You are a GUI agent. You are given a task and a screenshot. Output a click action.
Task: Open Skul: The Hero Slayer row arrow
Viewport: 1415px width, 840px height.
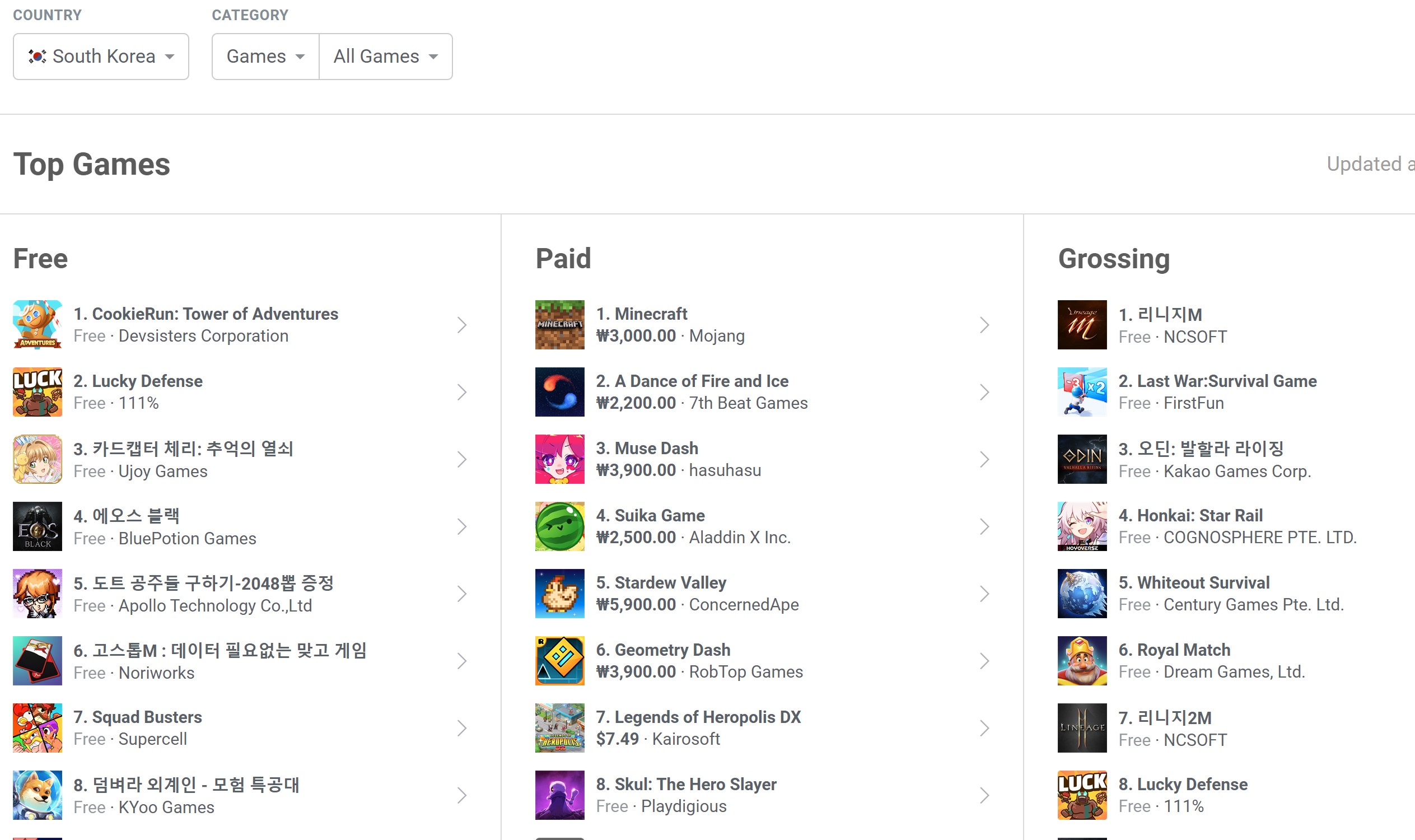(984, 795)
